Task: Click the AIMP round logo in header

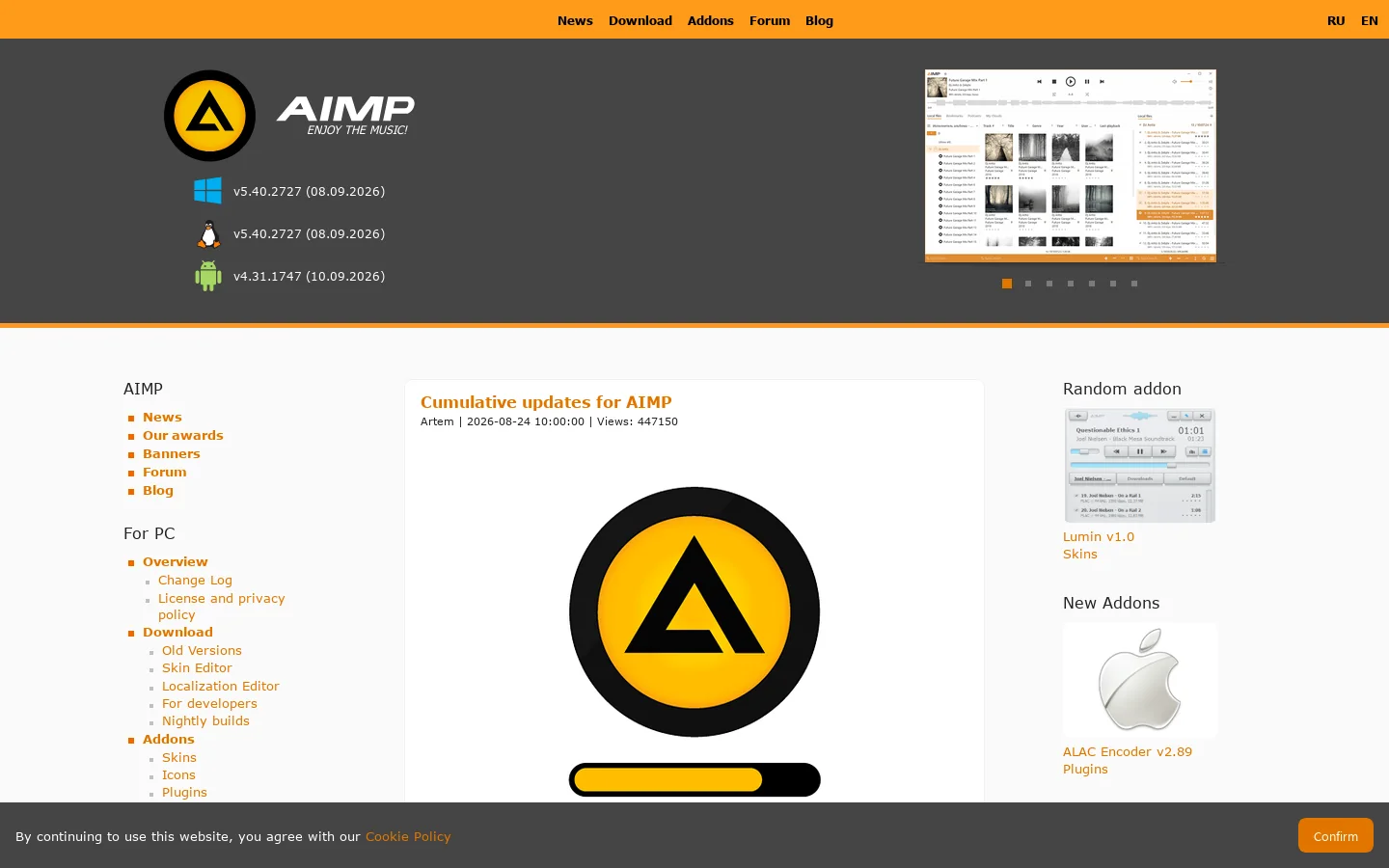Action: click(x=209, y=116)
